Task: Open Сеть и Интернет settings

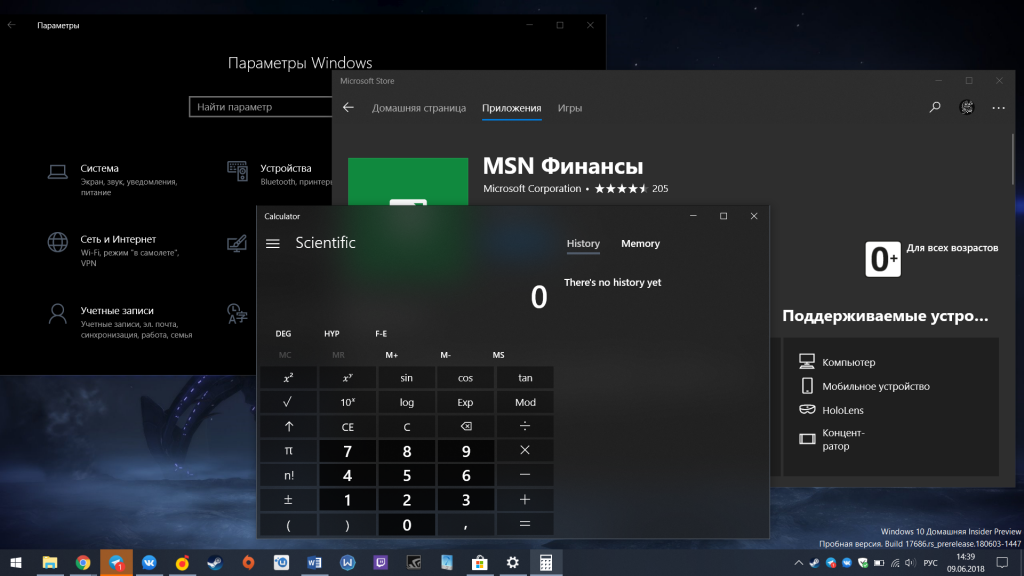Action: [118, 240]
